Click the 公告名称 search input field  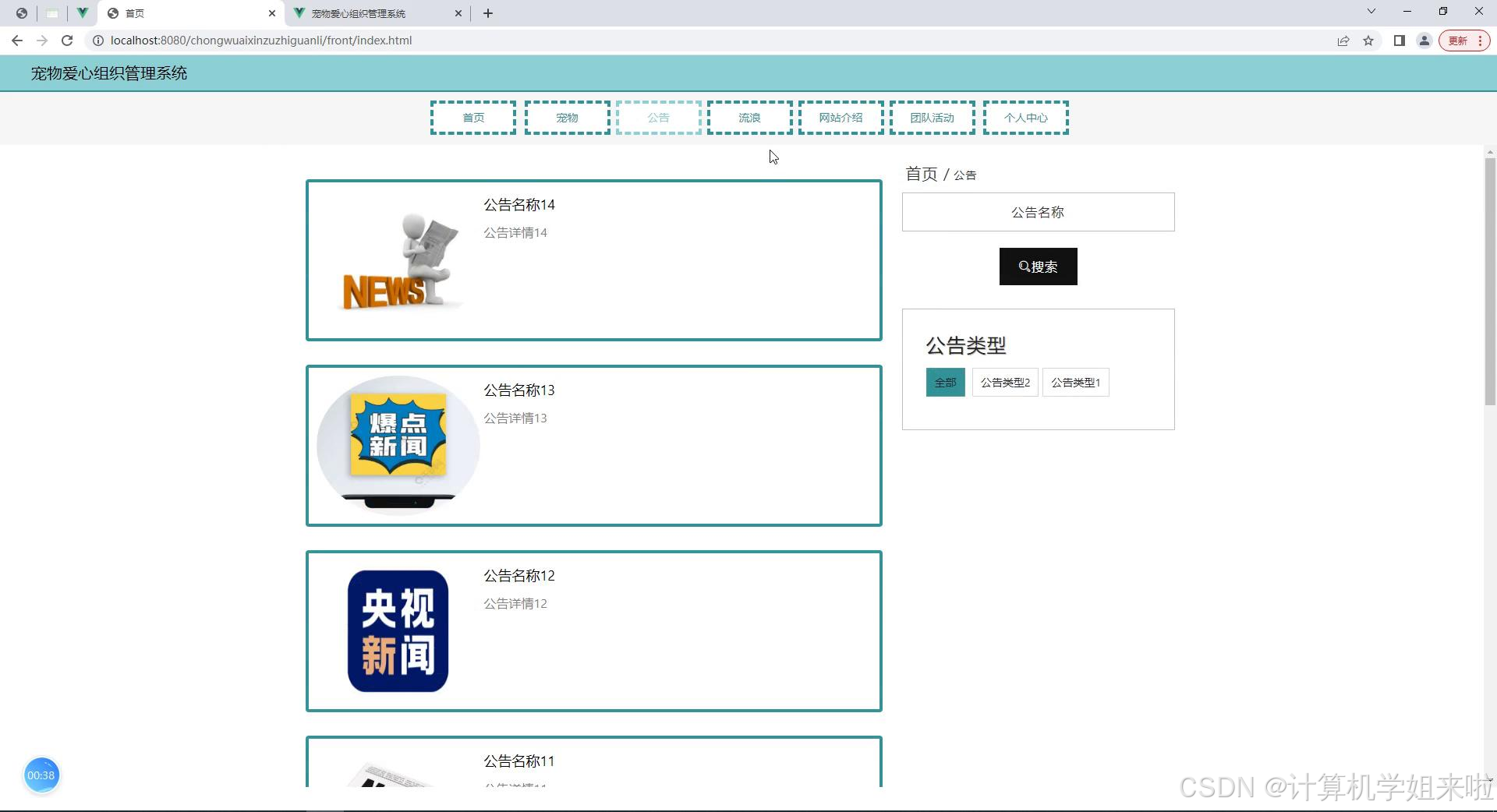tap(1039, 212)
